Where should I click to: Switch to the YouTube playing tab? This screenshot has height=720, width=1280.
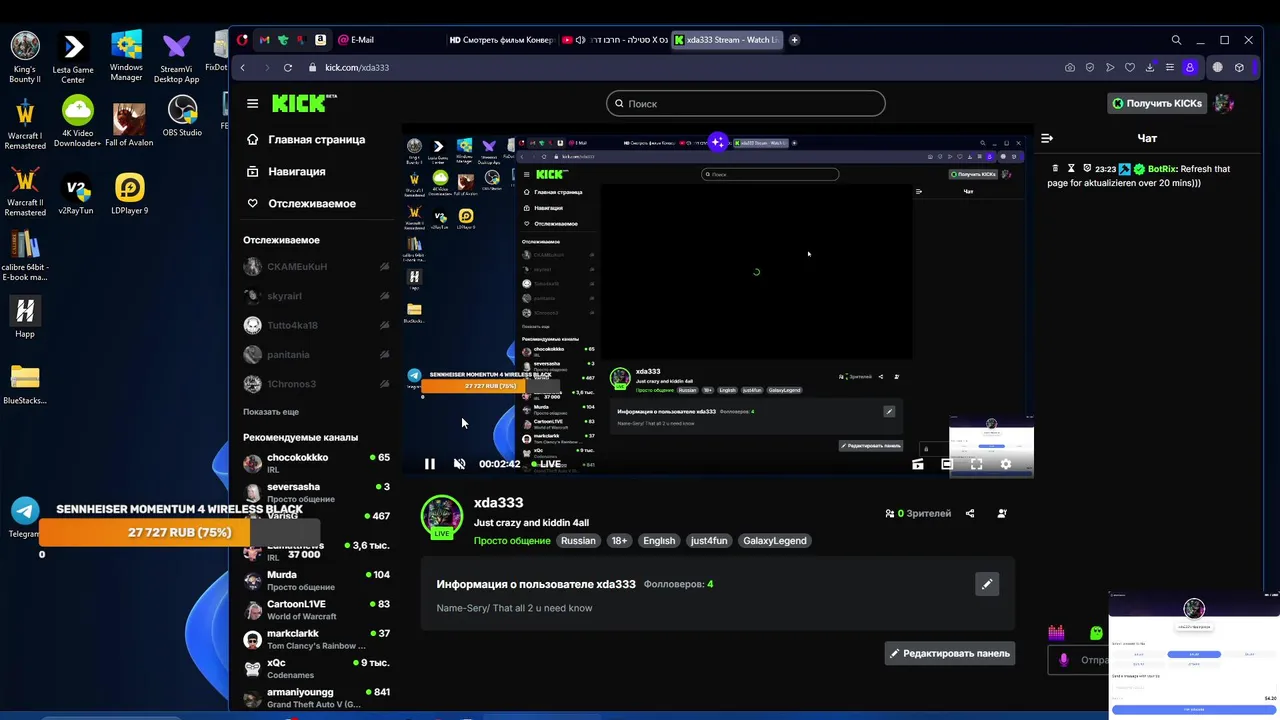(x=614, y=40)
